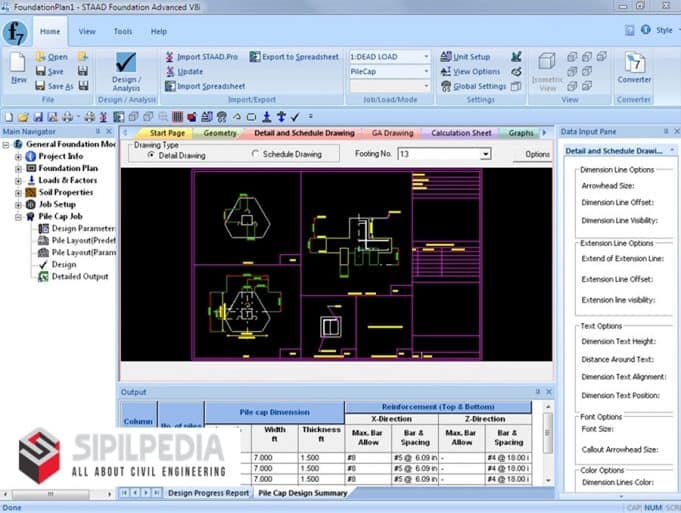Open the DEAD LOAD load case dropdown
Viewport: 681px width, 513px height.
tap(425, 57)
